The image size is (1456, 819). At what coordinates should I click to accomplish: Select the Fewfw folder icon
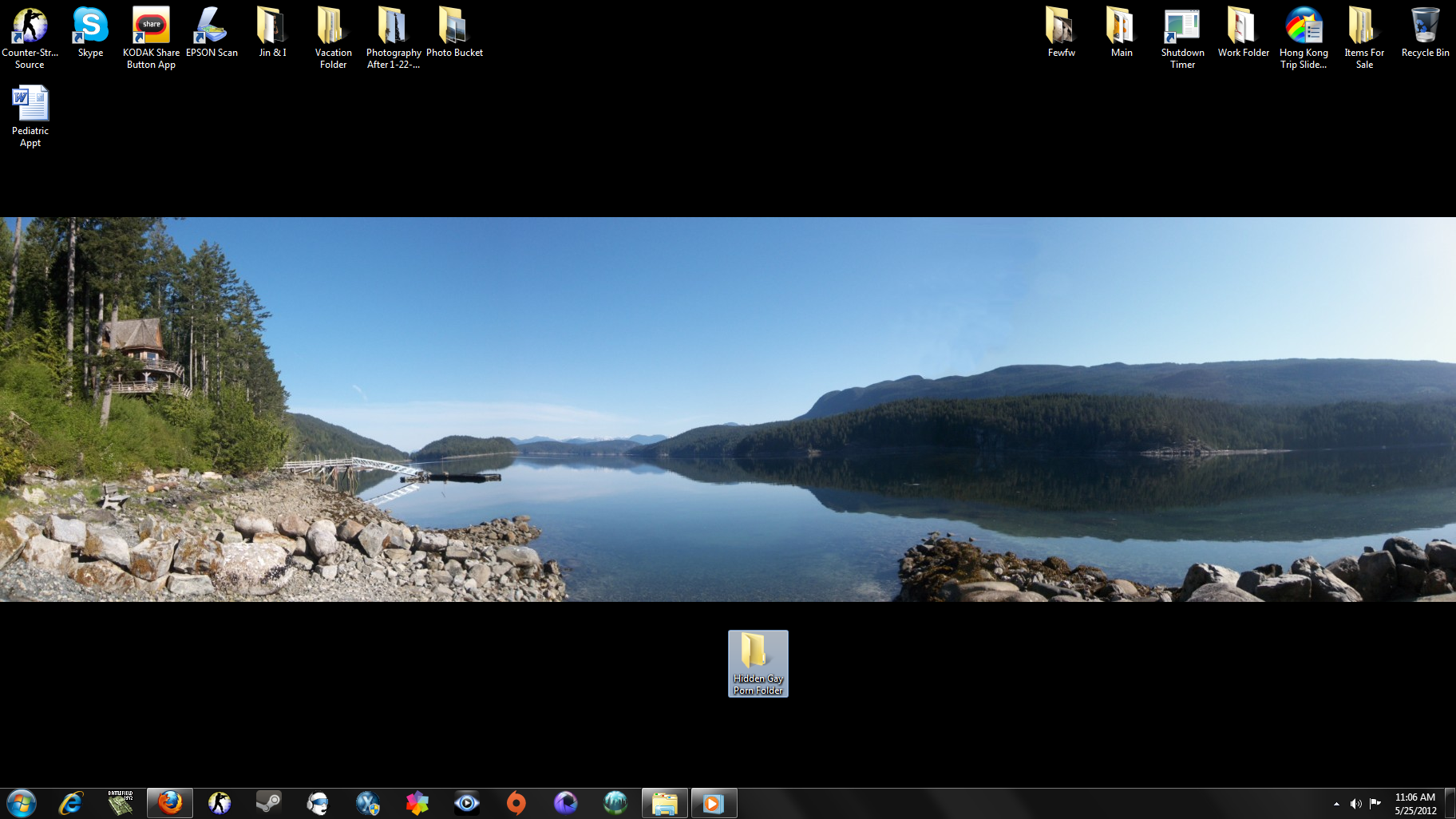click(1061, 33)
